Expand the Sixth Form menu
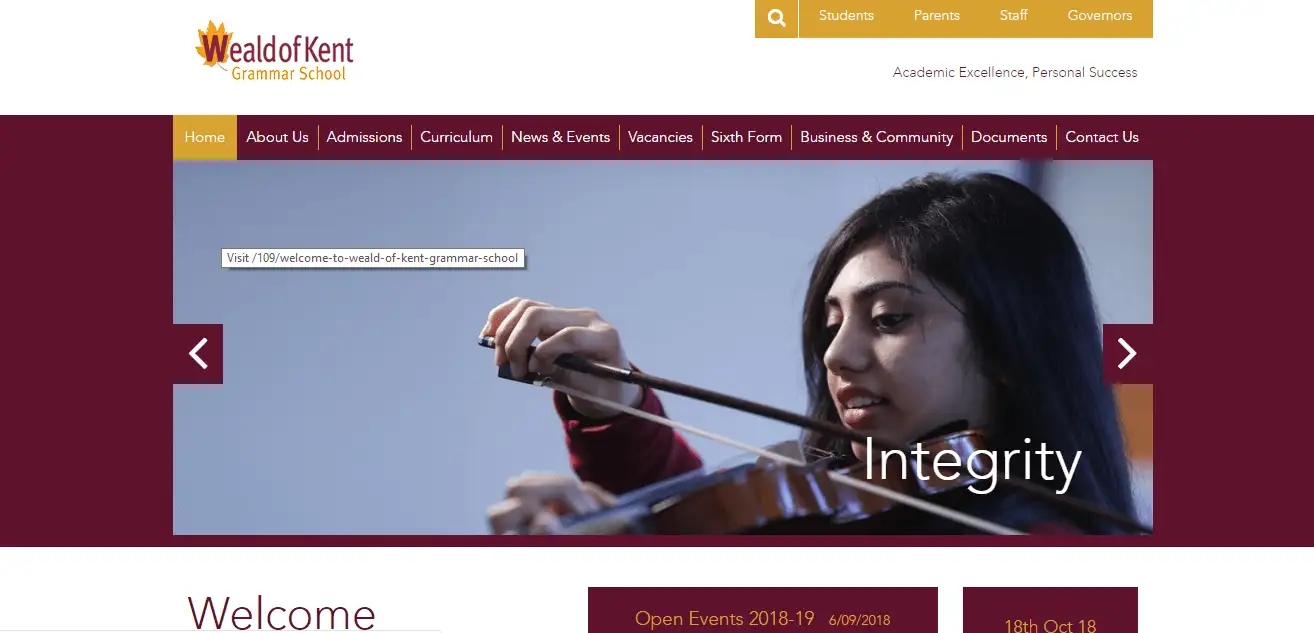 746,137
